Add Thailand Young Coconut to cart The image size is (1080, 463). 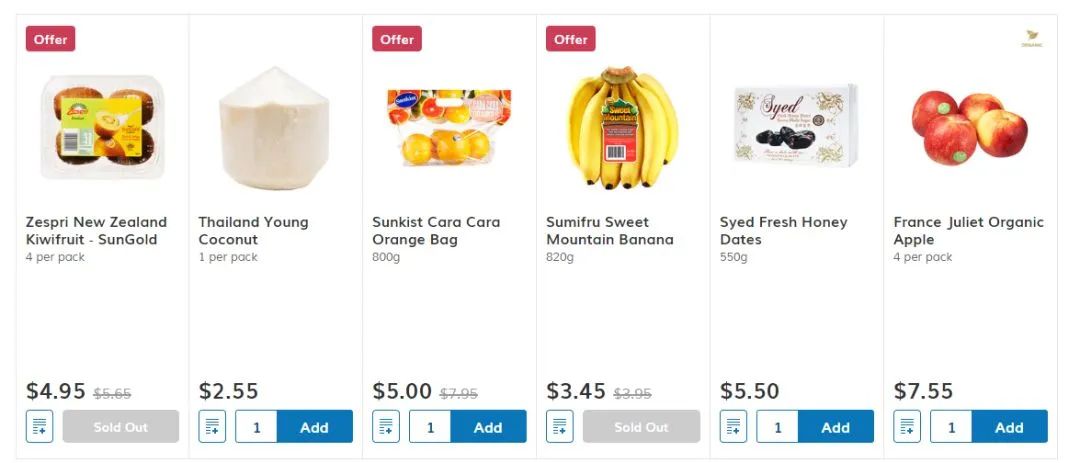click(x=314, y=427)
